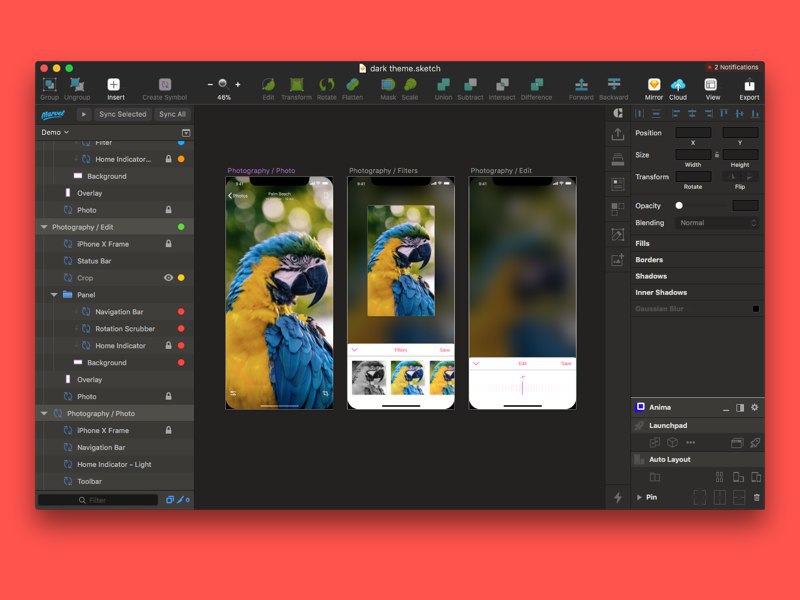Apply the Difference boolean operation
This screenshot has width=800, height=600.
coord(536,84)
